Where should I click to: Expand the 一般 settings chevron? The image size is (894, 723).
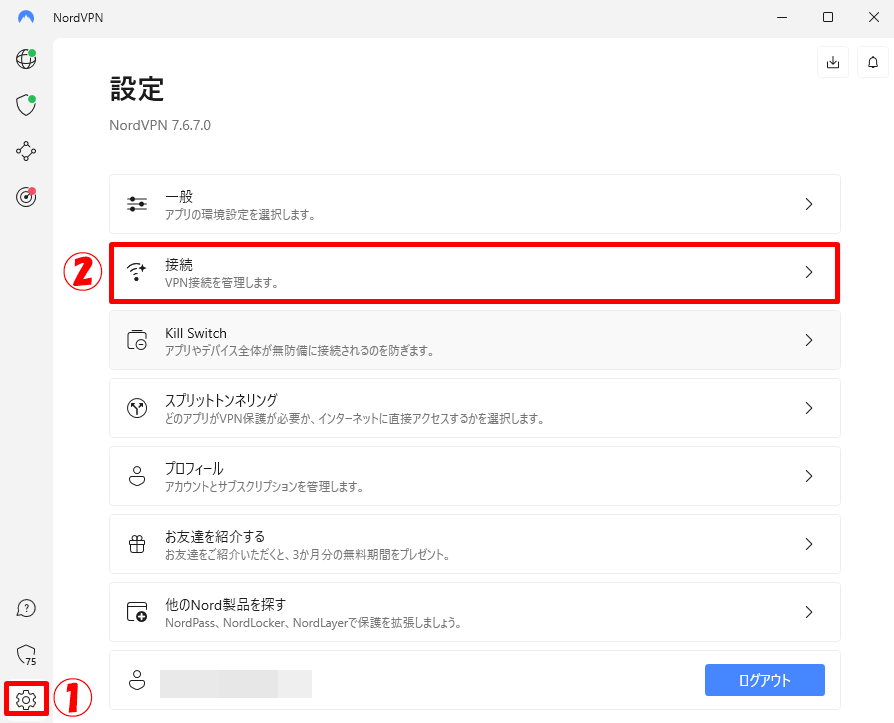pyautogui.click(x=808, y=204)
